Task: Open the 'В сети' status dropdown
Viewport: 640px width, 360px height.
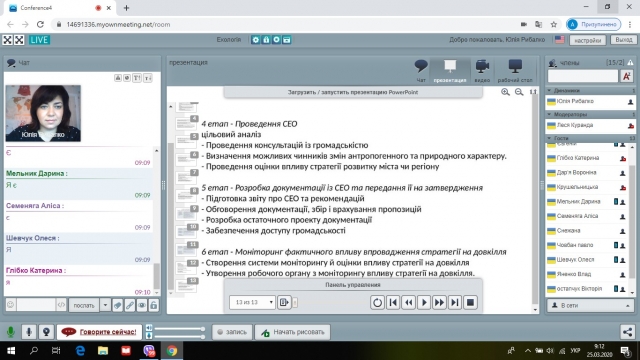Action: coord(590,305)
